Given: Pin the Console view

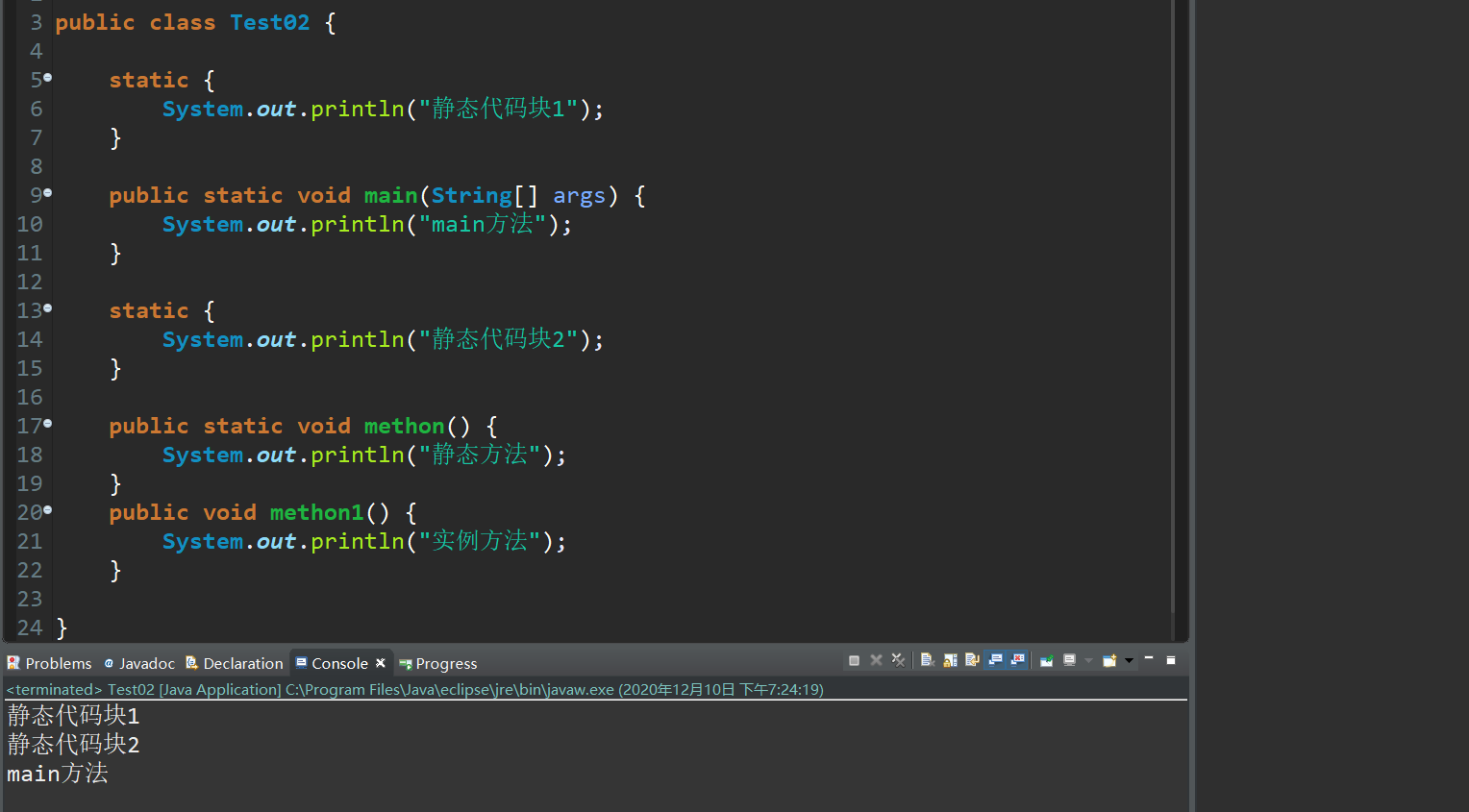Looking at the screenshot, I should tap(1047, 660).
